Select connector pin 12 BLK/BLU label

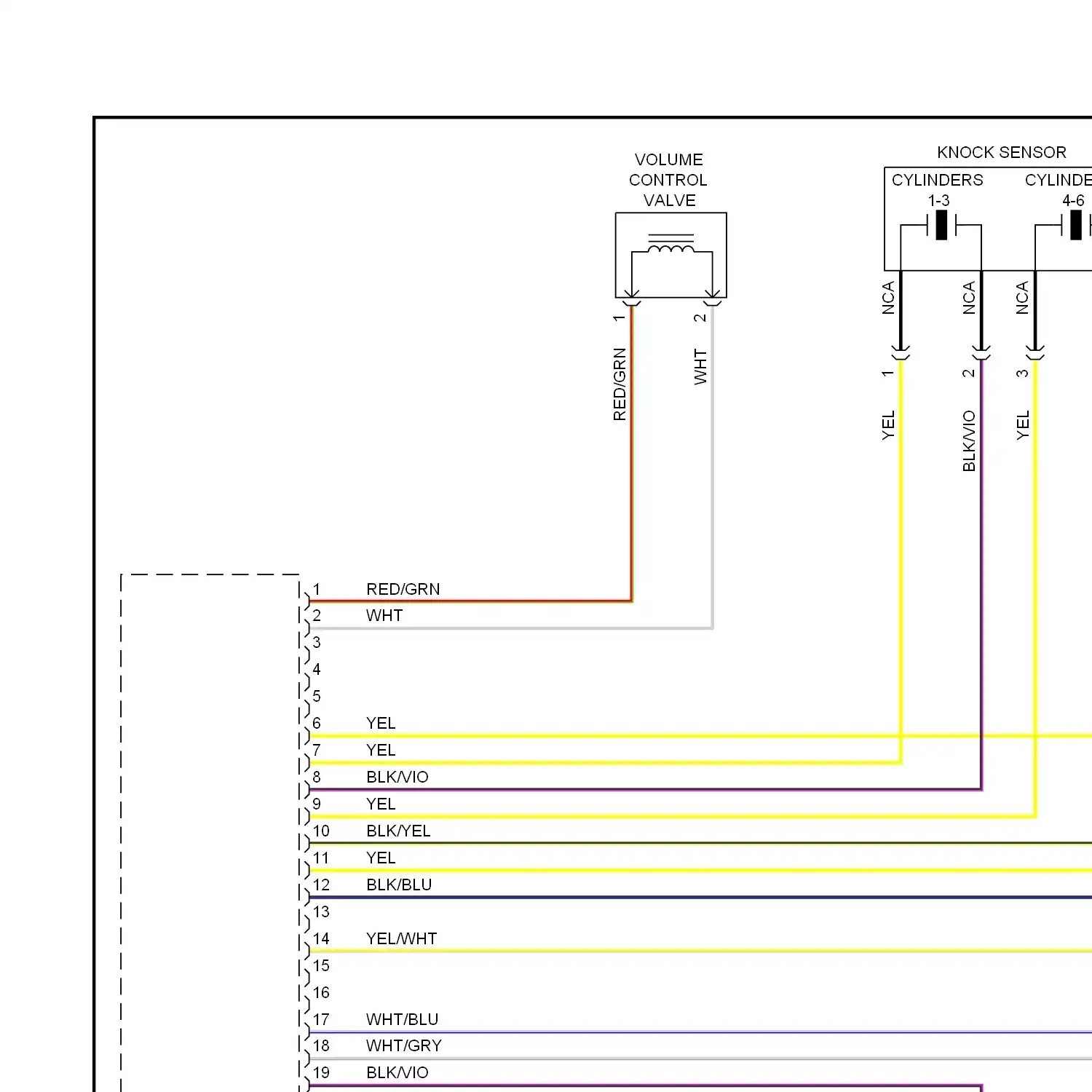point(399,885)
